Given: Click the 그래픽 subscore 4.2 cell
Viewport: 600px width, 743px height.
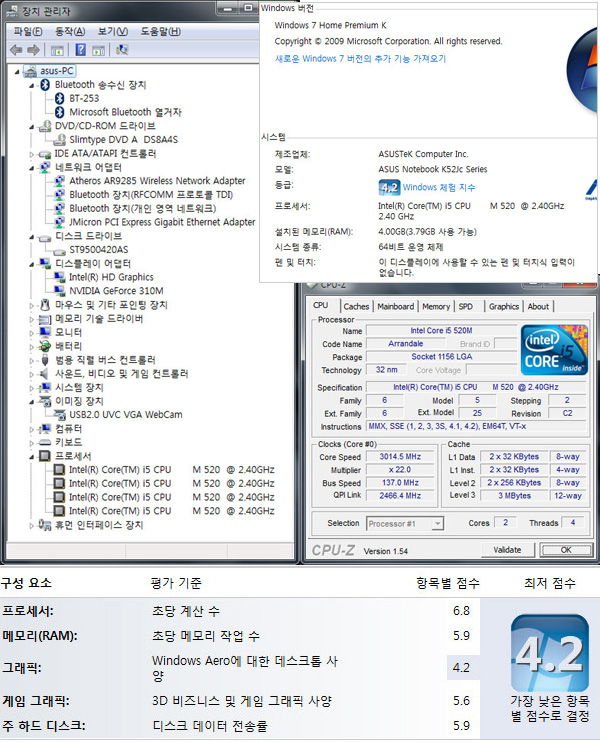Looking at the screenshot, I should (x=462, y=667).
